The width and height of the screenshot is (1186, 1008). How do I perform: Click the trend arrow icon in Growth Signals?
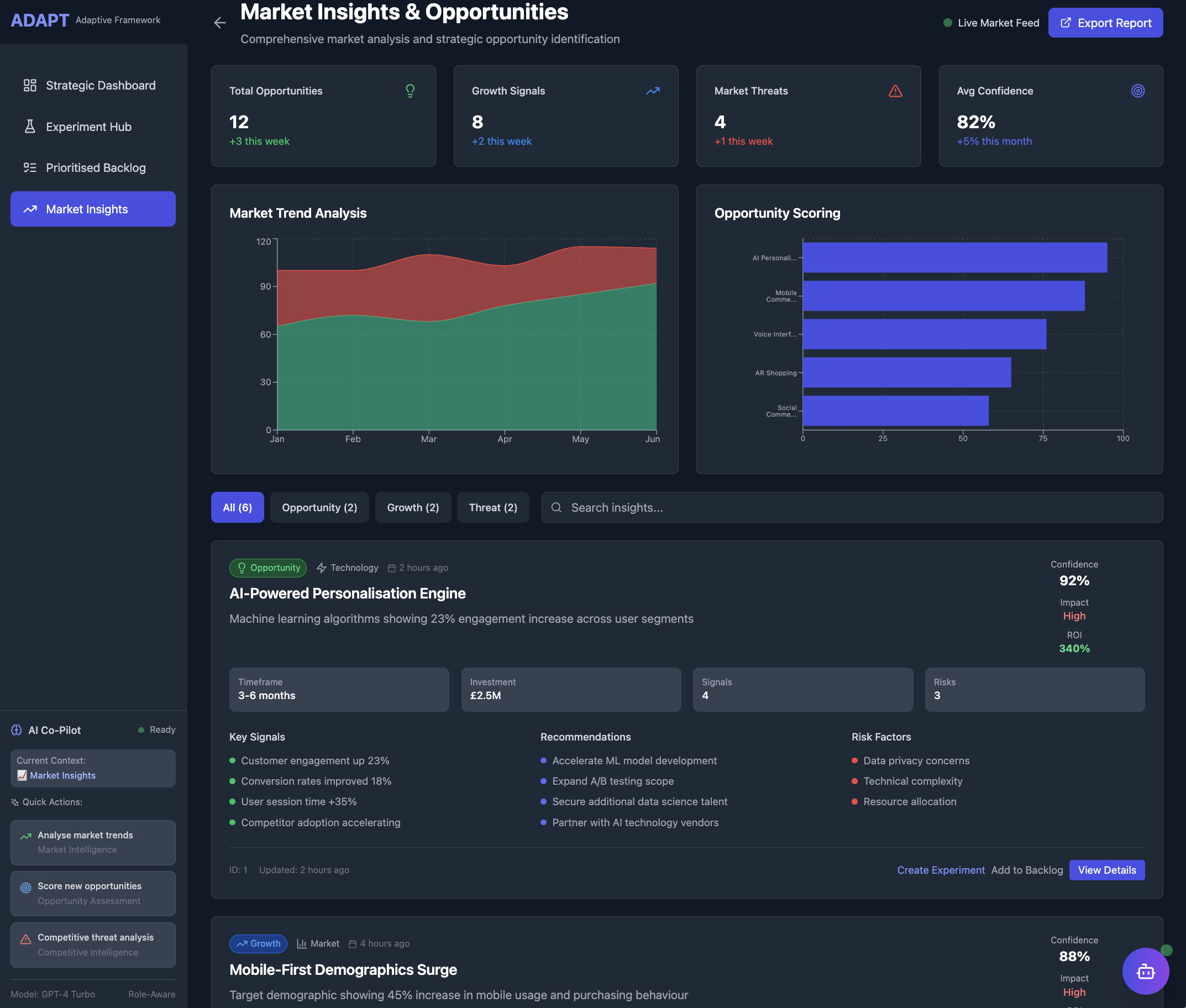(653, 91)
